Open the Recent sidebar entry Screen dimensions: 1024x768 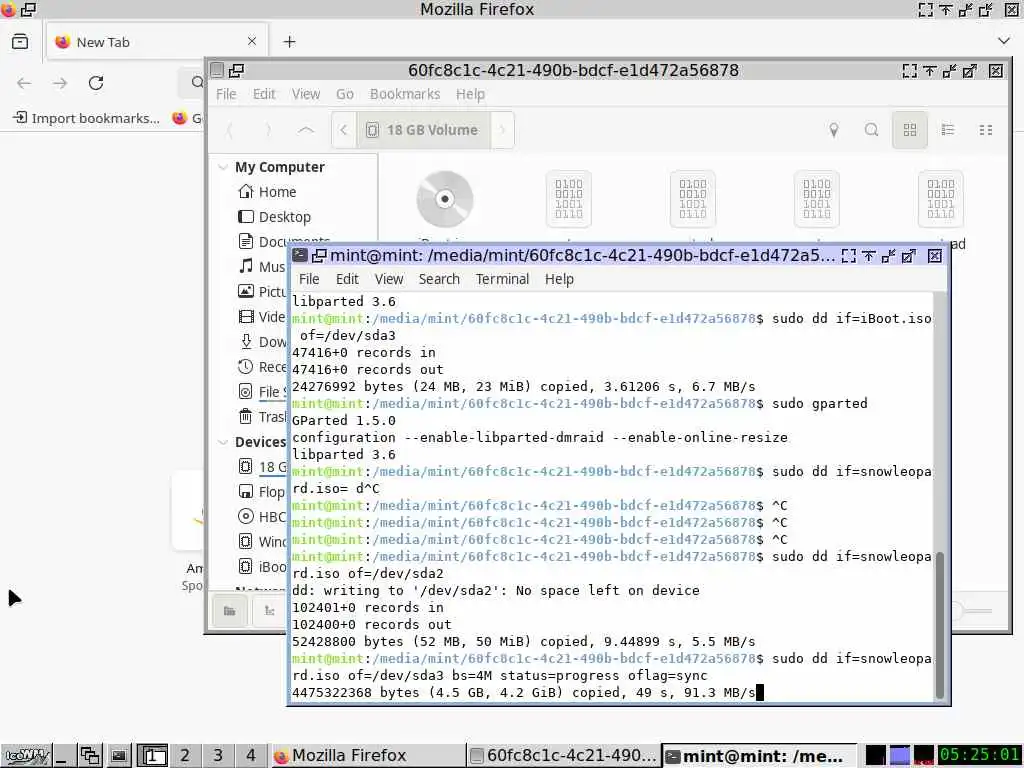point(263,367)
